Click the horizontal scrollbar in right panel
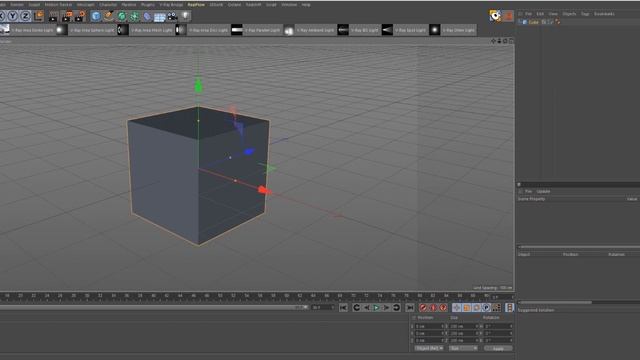Viewport: 640px width, 360px height. point(555,302)
